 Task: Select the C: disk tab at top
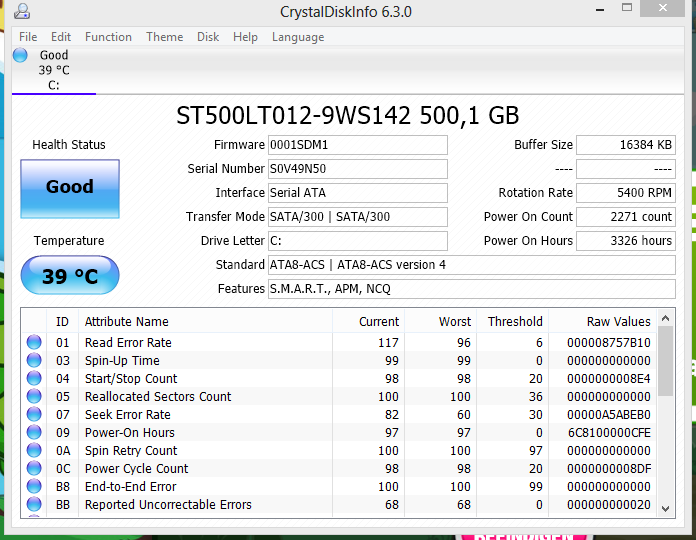[x=54, y=70]
